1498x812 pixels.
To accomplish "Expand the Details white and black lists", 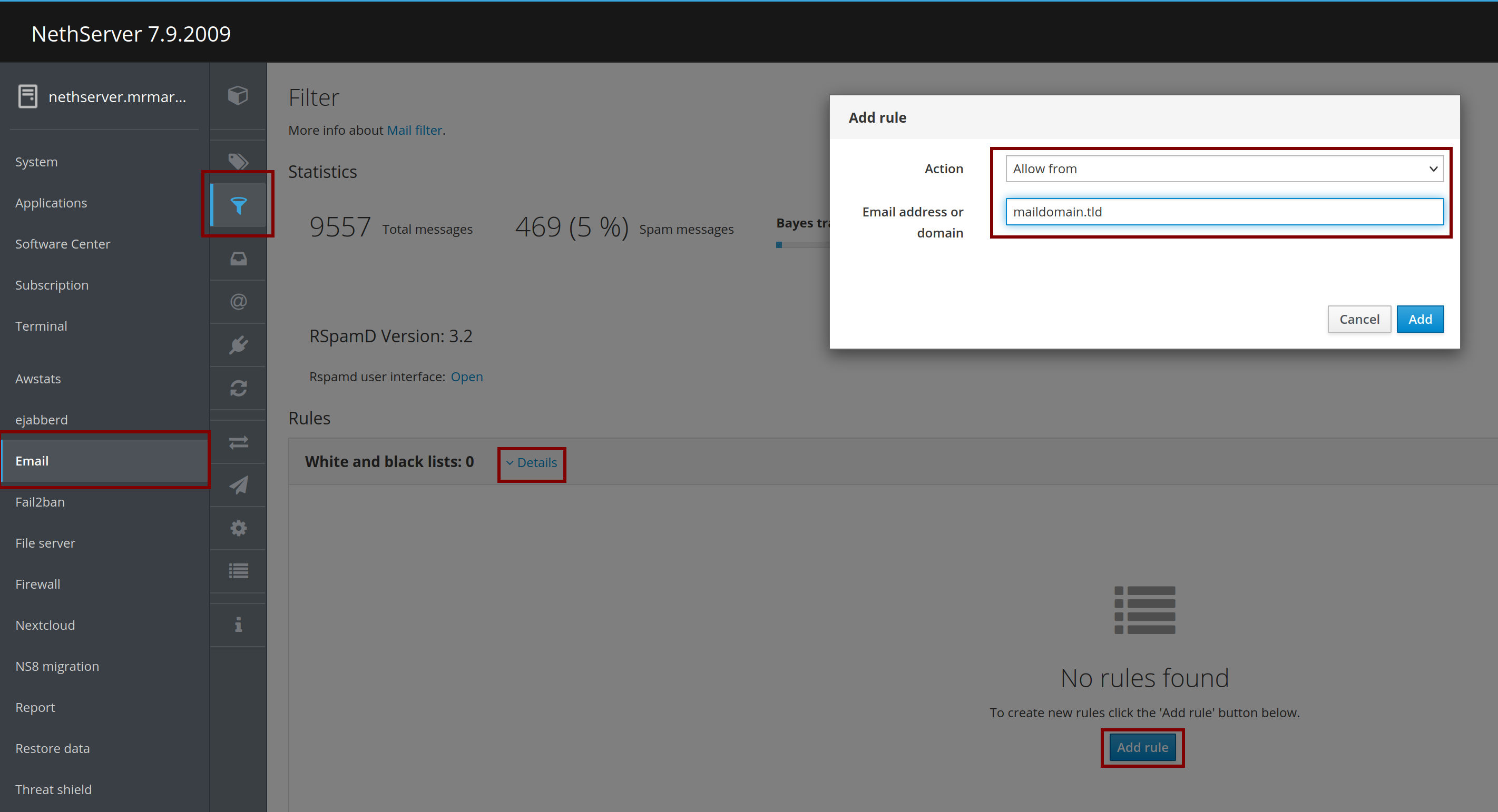I will click(x=532, y=463).
